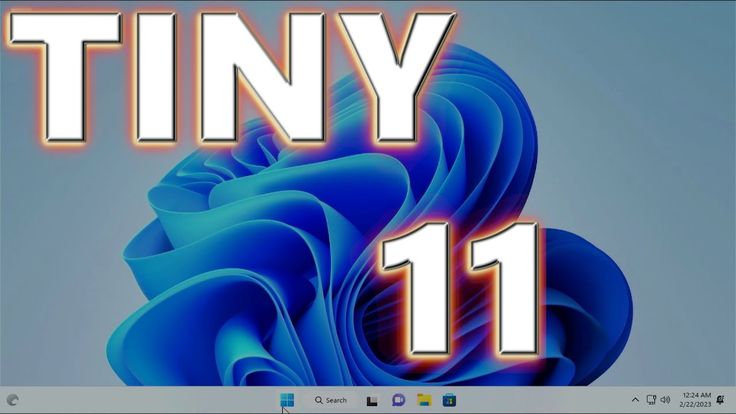Open File Explorer from the taskbar
Viewport: 736px width, 414px height.
point(424,400)
